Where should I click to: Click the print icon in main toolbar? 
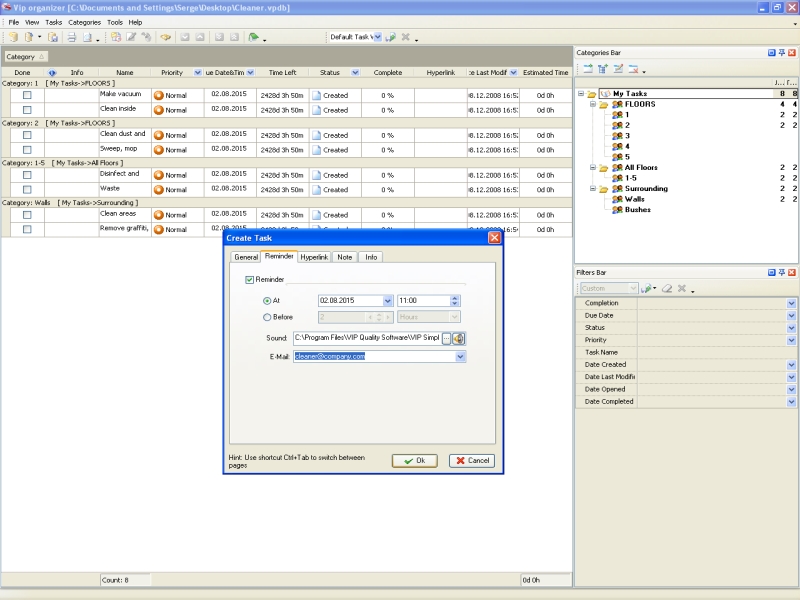[72, 37]
